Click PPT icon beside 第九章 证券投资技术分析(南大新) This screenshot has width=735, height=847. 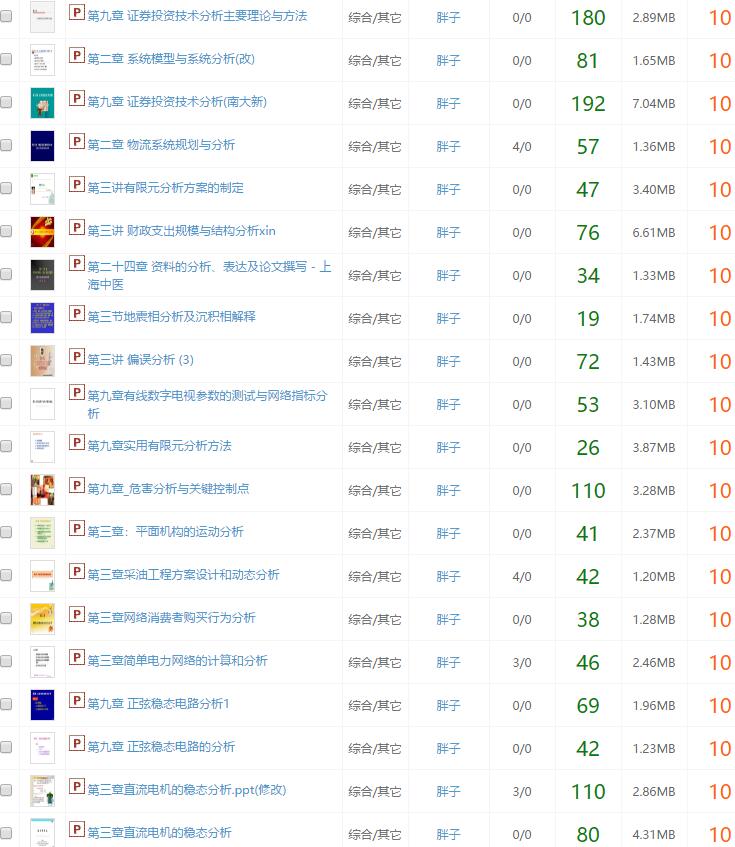coord(76,98)
